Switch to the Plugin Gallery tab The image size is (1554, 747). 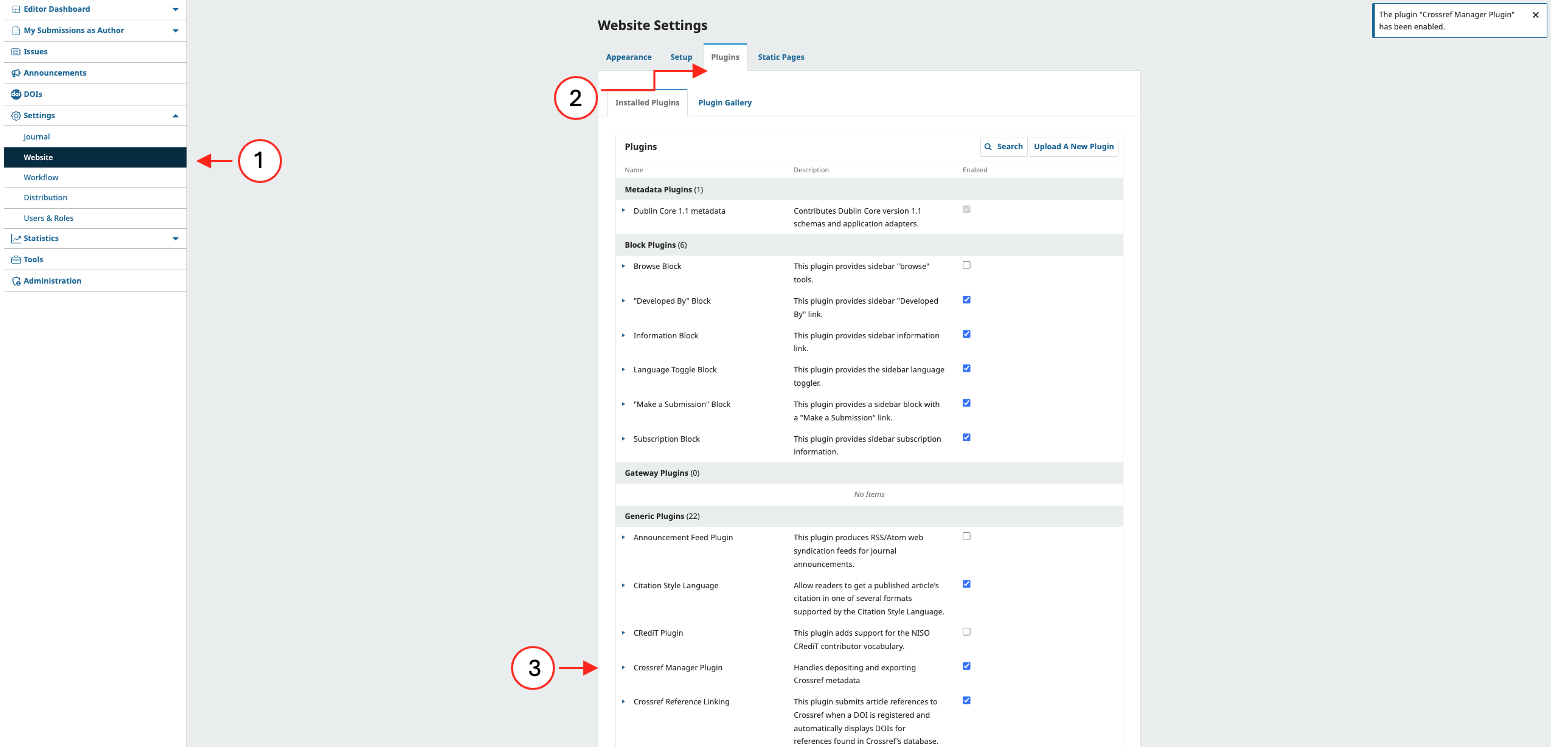(725, 103)
